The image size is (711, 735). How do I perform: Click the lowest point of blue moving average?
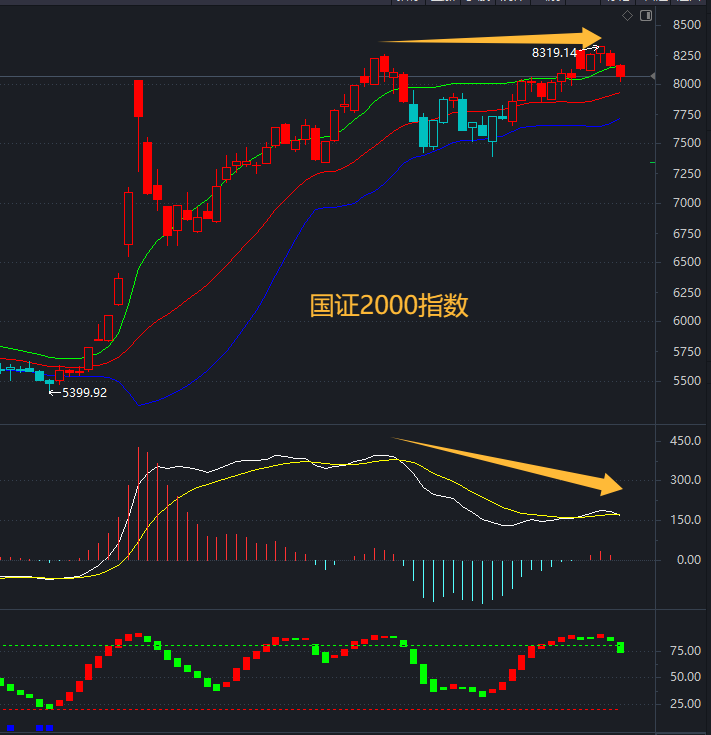click(142, 404)
